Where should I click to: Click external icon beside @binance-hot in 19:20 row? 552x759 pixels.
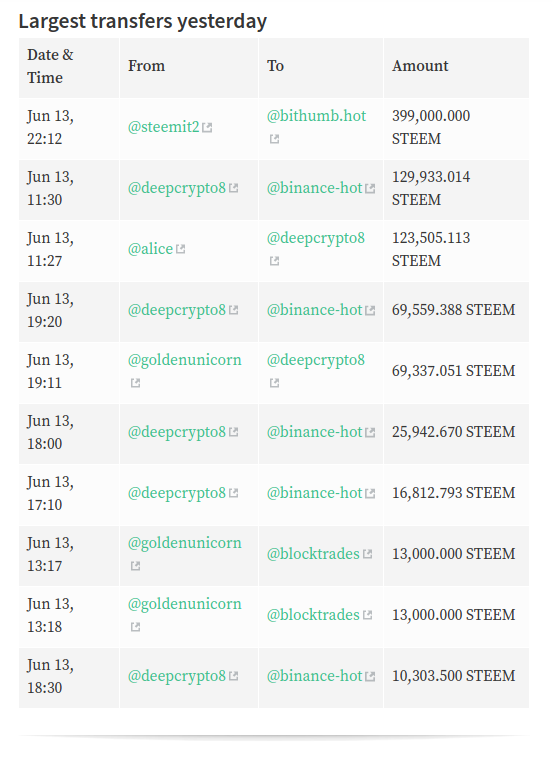[x=370, y=310]
